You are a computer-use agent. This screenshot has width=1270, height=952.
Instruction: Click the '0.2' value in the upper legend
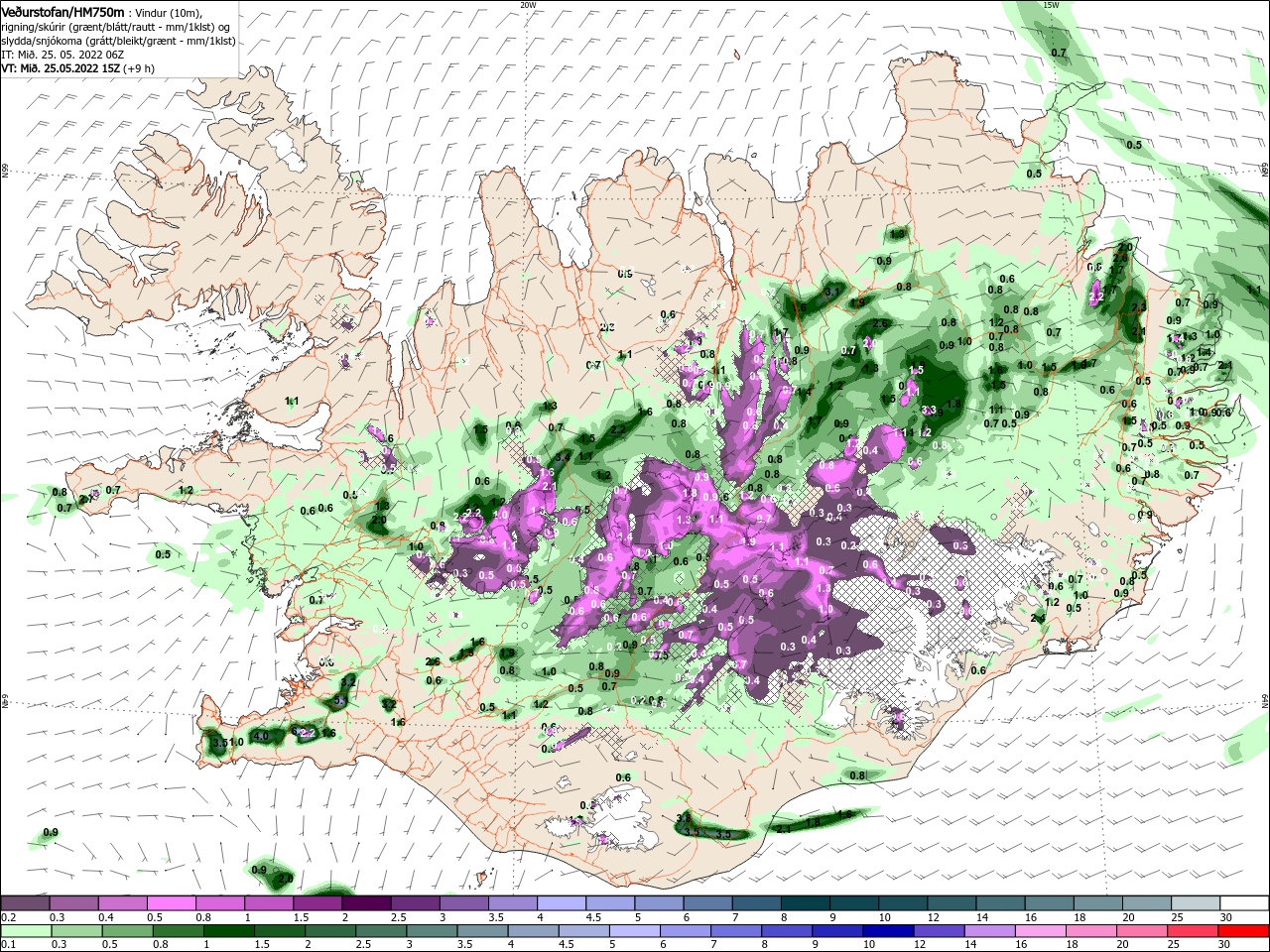tap(9, 917)
